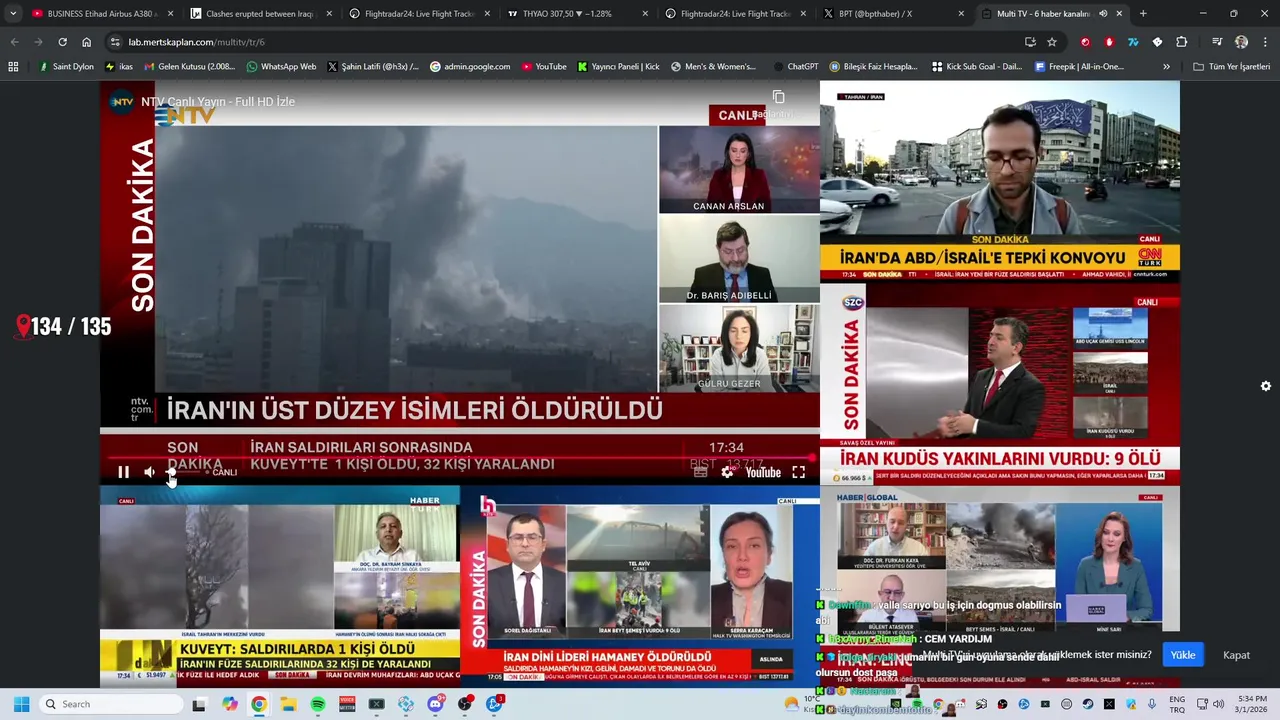
Task: Open the Chrome profile avatar
Action: [1241, 42]
